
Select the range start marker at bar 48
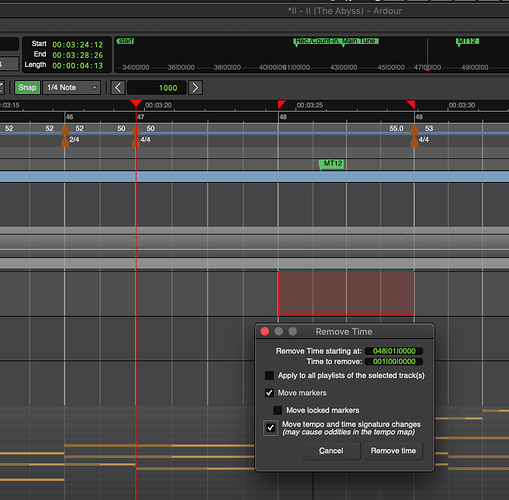pyautogui.click(x=282, y=104)
